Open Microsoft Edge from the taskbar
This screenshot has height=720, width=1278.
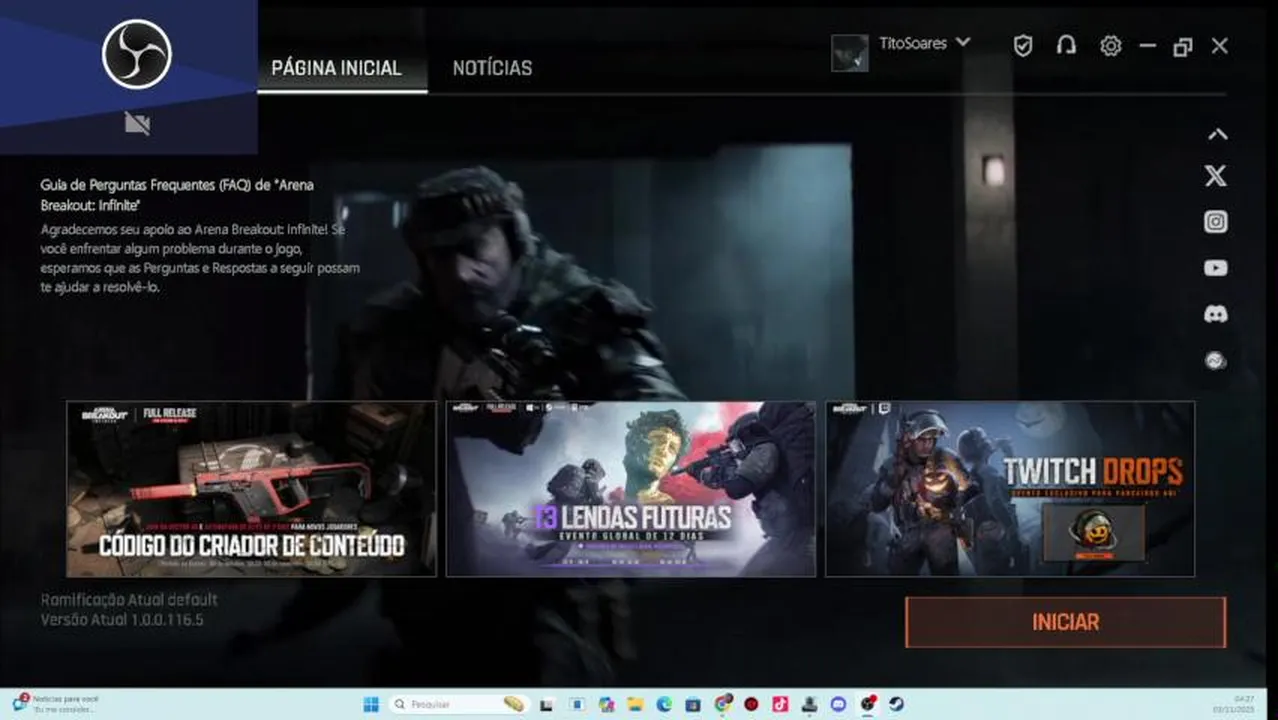(x=664, y=704)
